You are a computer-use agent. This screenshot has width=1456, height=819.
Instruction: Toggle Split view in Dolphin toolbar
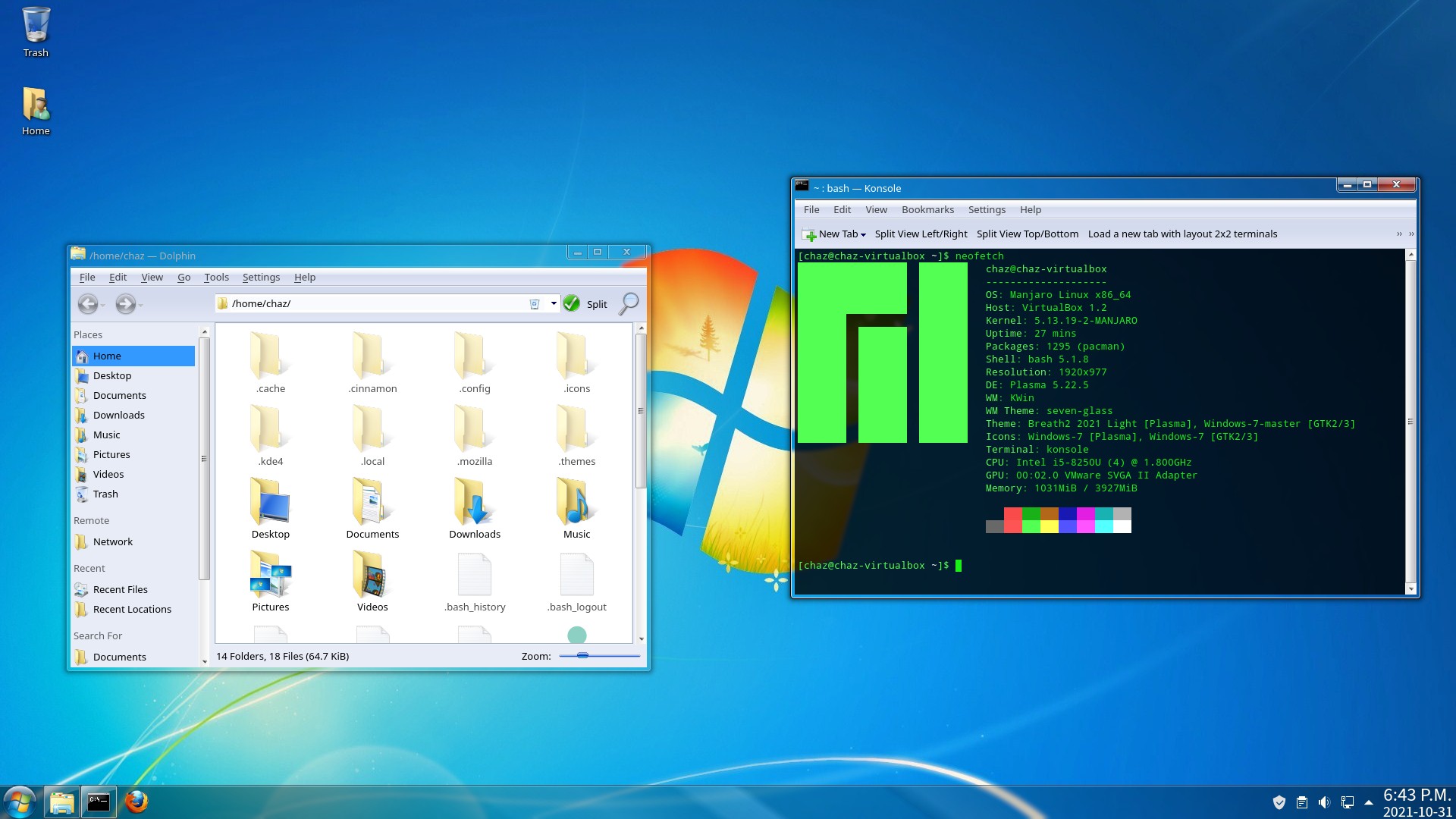[x=597, y=304]
